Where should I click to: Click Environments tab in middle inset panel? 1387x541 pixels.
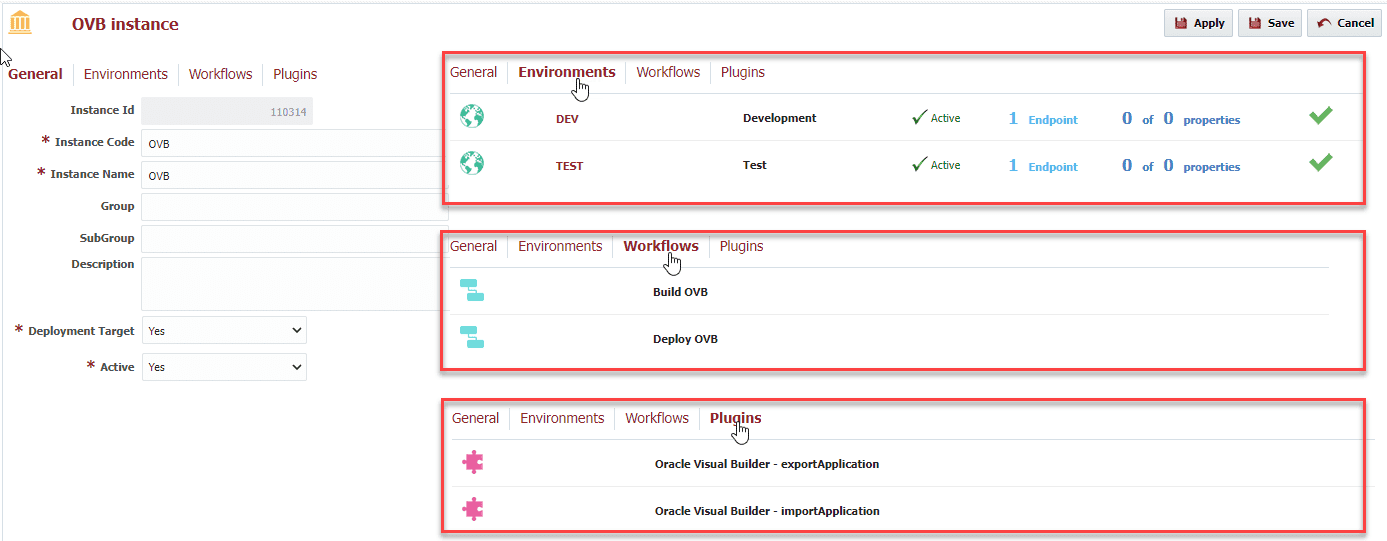(x=560, y=246)
